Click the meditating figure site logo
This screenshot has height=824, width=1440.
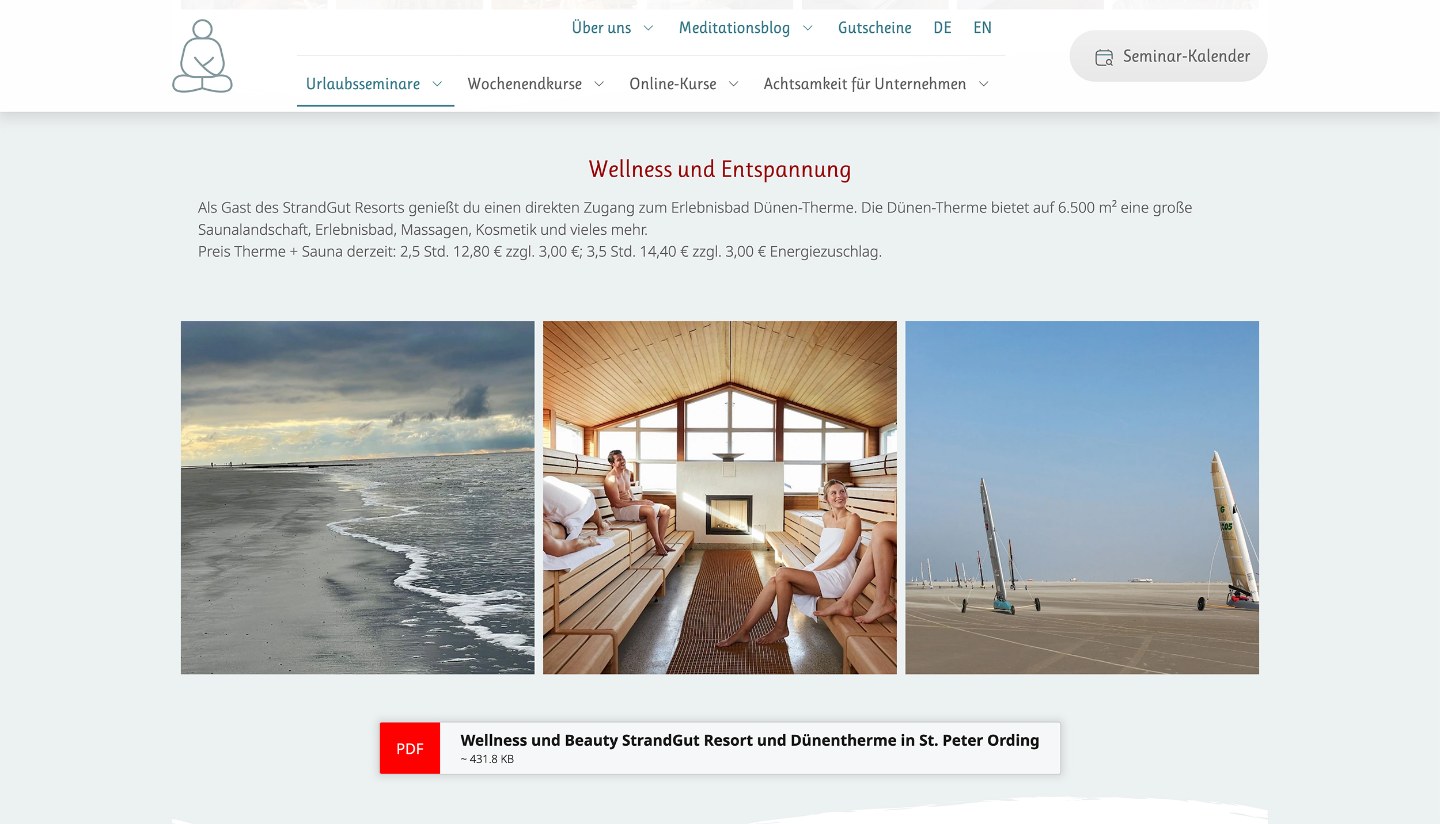tap(202, 56)
